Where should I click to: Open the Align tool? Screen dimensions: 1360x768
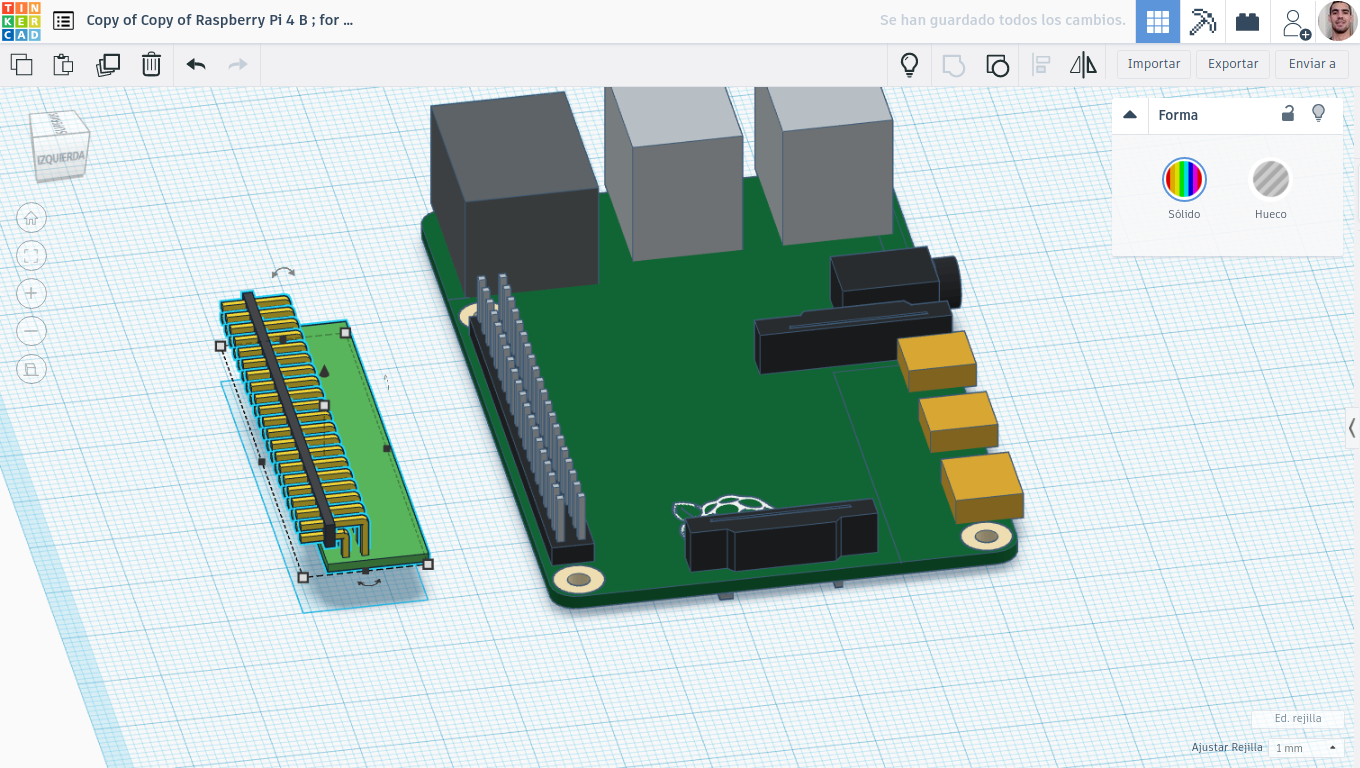1041,65
